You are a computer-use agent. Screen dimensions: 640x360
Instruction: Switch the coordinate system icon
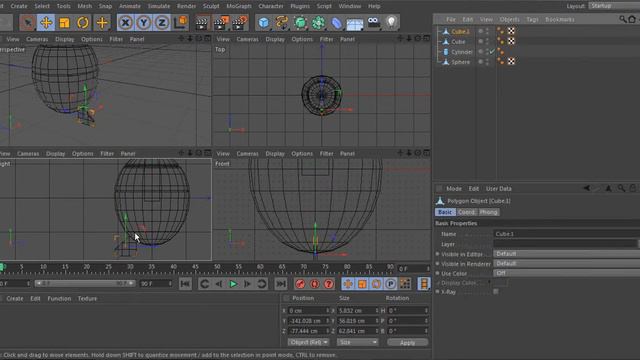click(x=180, y=22)
